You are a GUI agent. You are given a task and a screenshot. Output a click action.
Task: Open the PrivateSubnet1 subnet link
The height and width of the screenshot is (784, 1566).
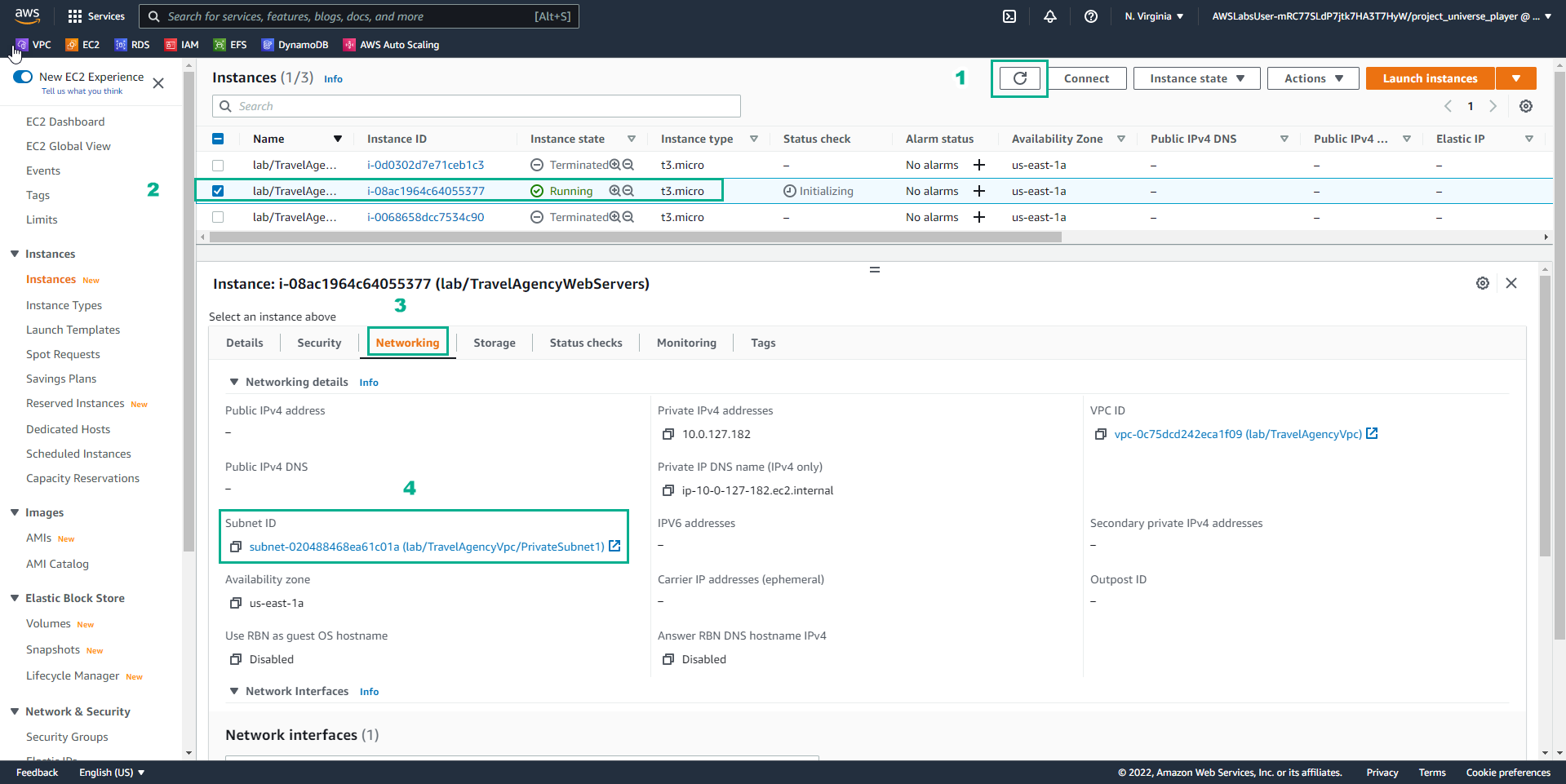click(x=427, y=547)
